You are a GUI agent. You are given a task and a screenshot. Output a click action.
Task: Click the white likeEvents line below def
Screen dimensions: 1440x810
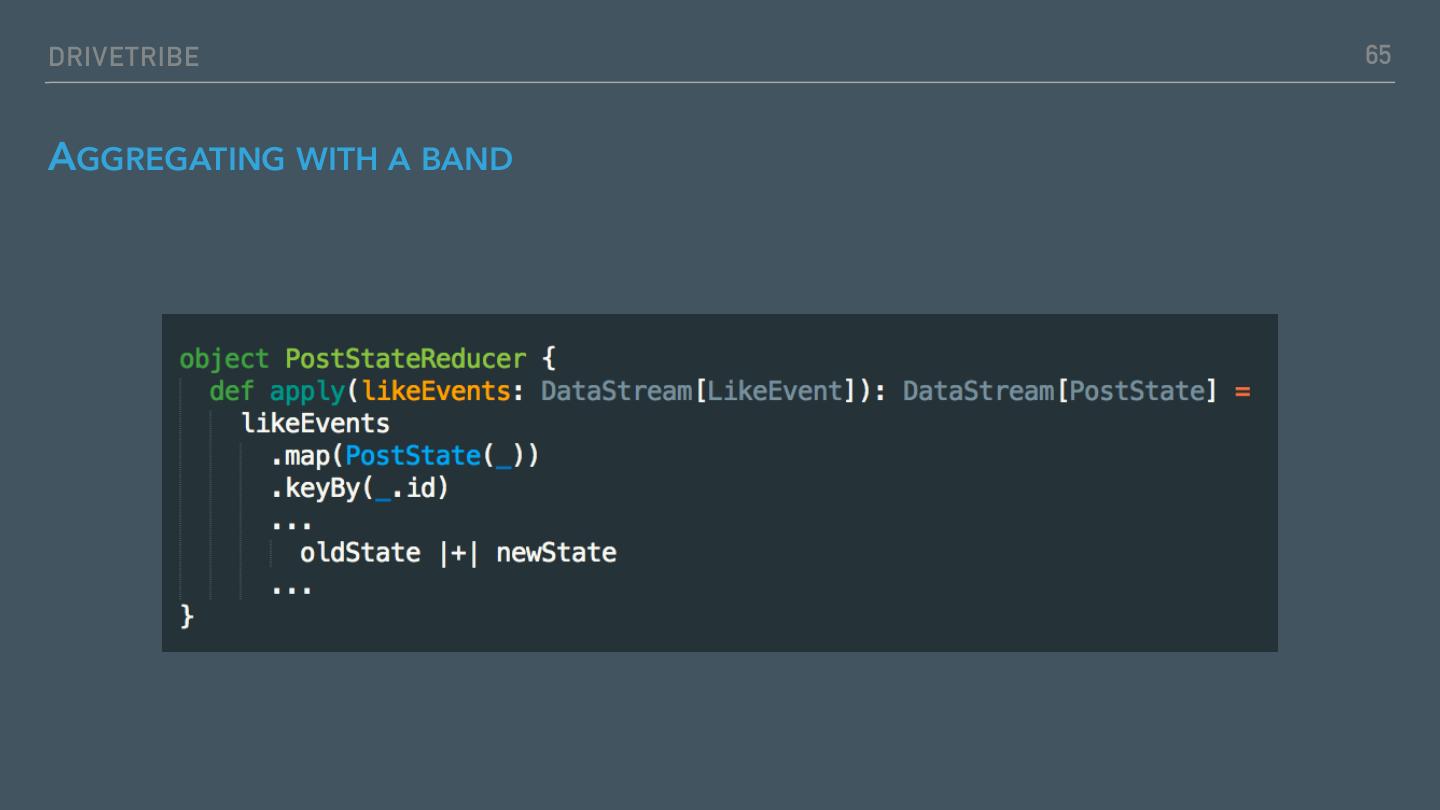point(315,423)
